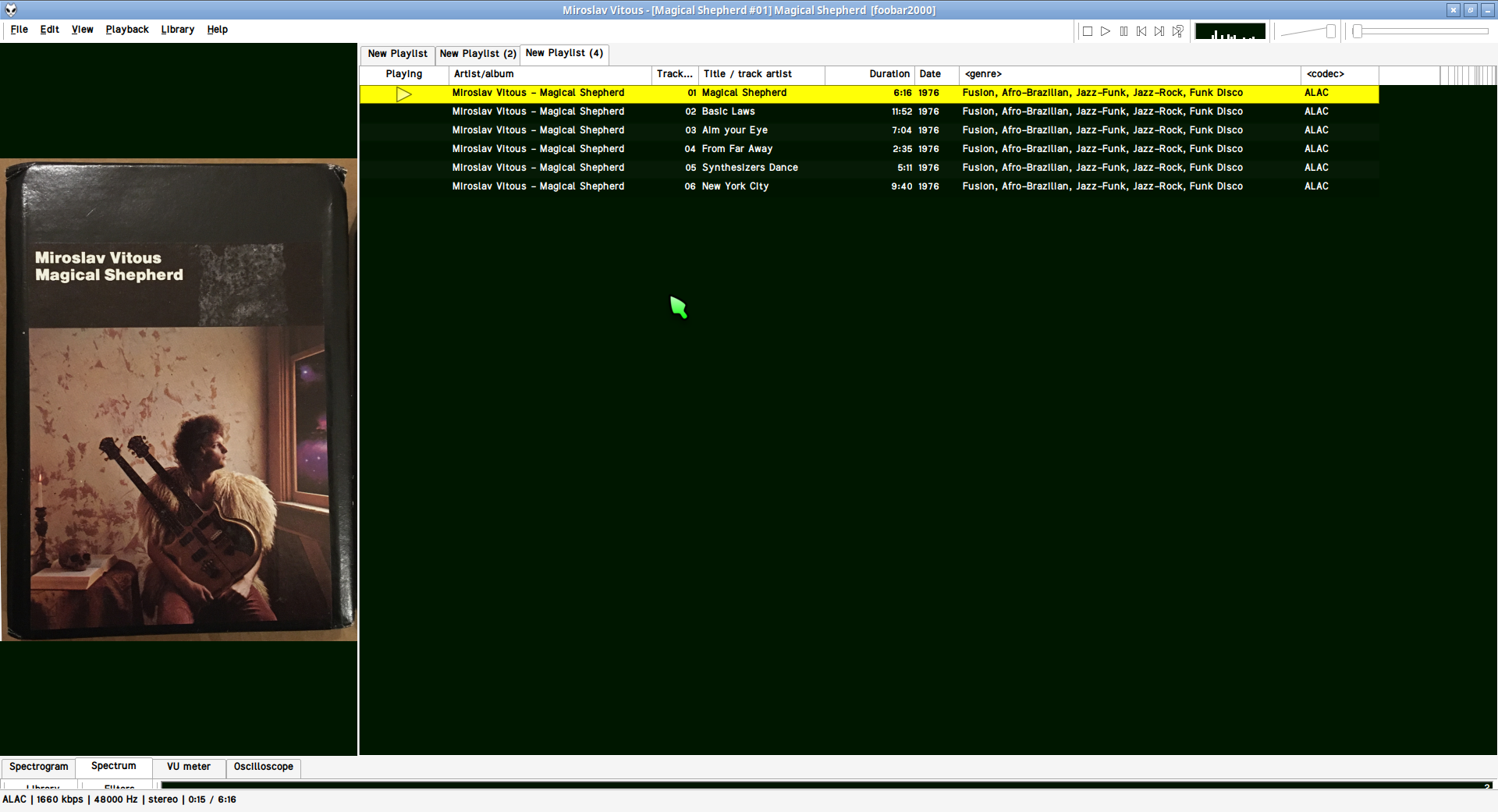Go to the previous track
This screenshot has width=1498, height=812.
[1141, 31]
